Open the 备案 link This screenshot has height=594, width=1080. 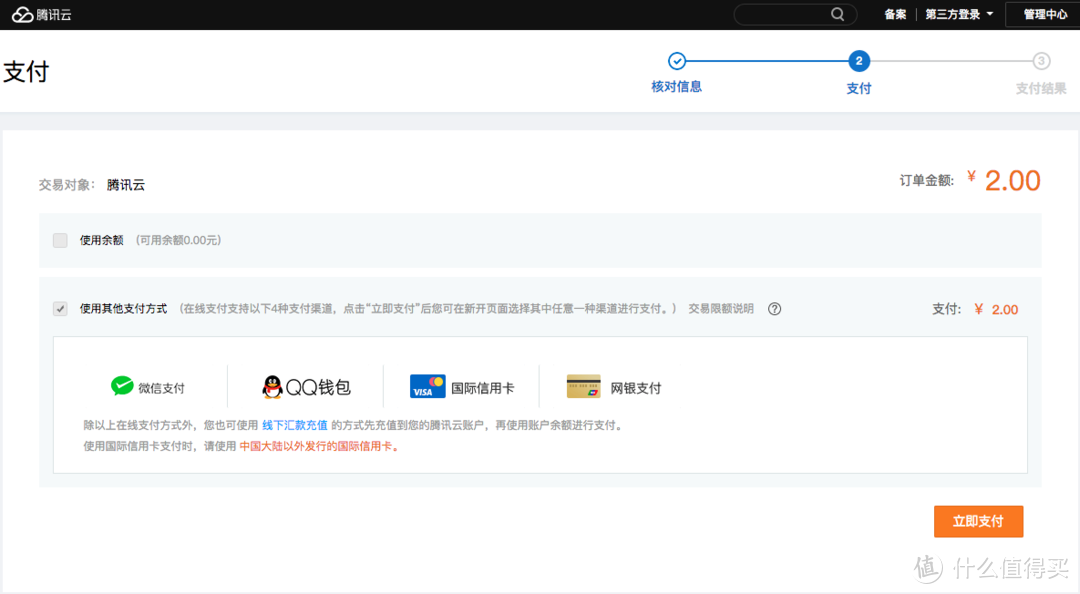tap(895, 14)
